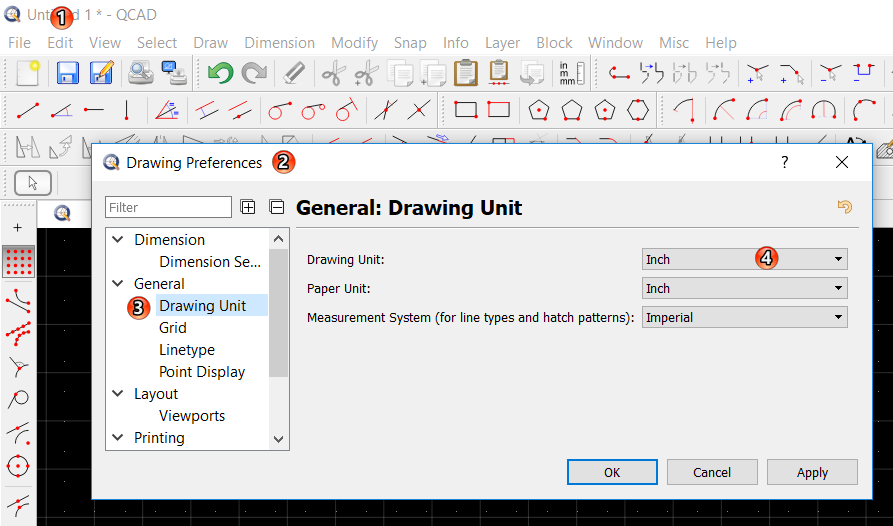Open the Modify menu
893x526 pixels.
pos(354,43)
